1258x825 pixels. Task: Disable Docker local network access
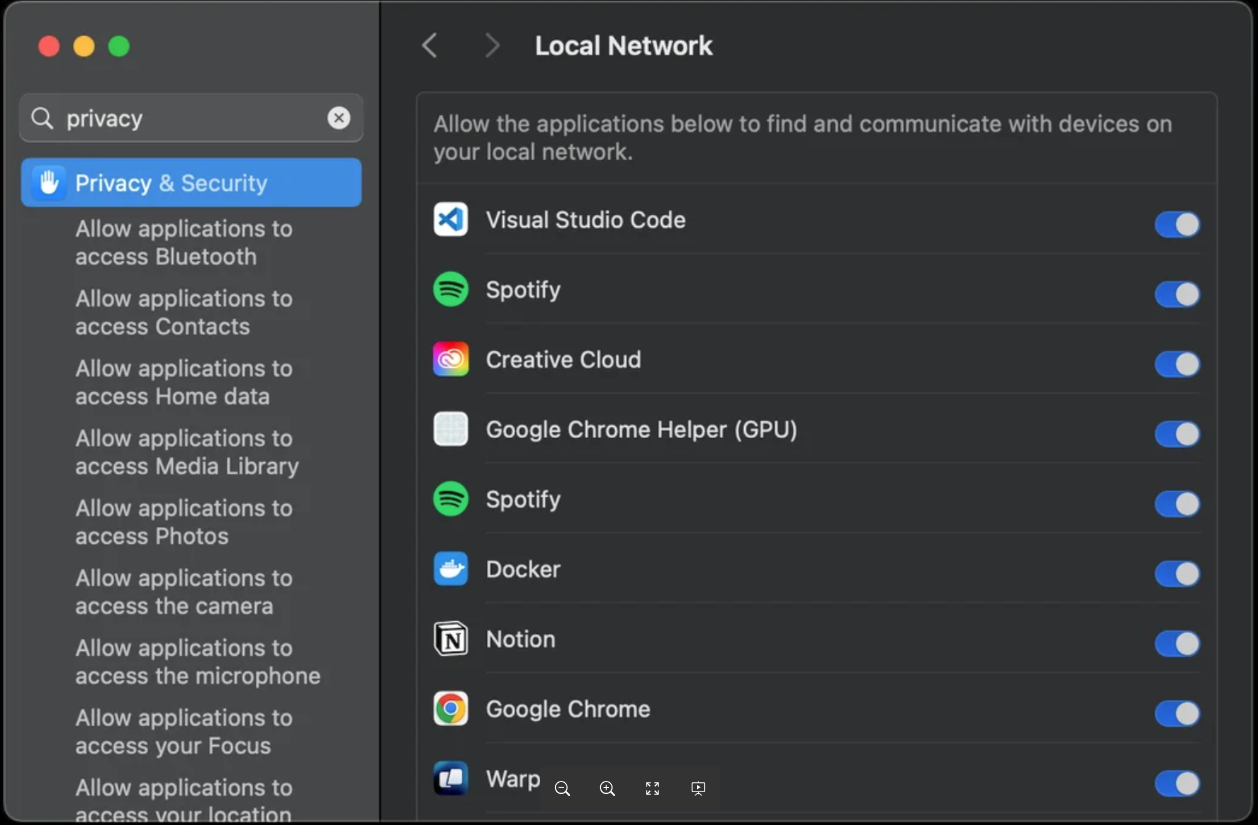(x=1177, y=574)
